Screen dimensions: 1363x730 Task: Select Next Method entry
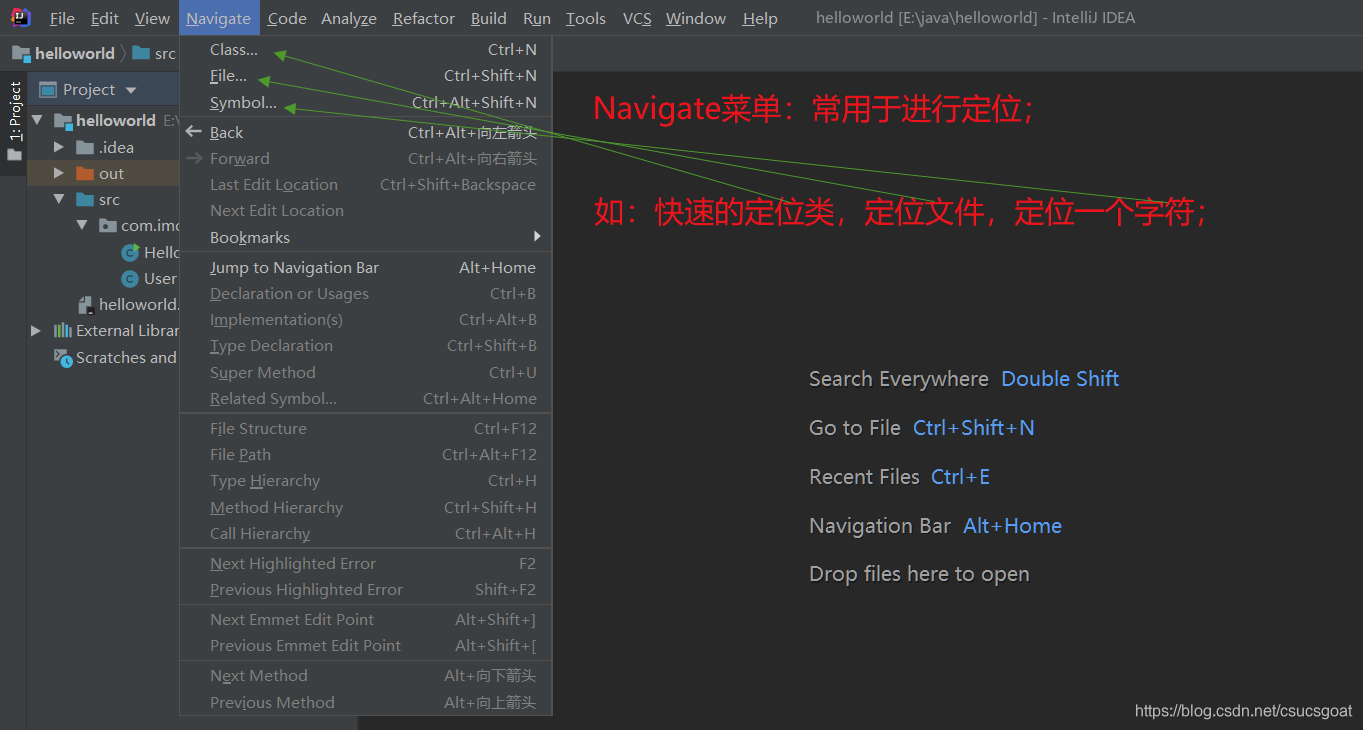click(366, 675)
